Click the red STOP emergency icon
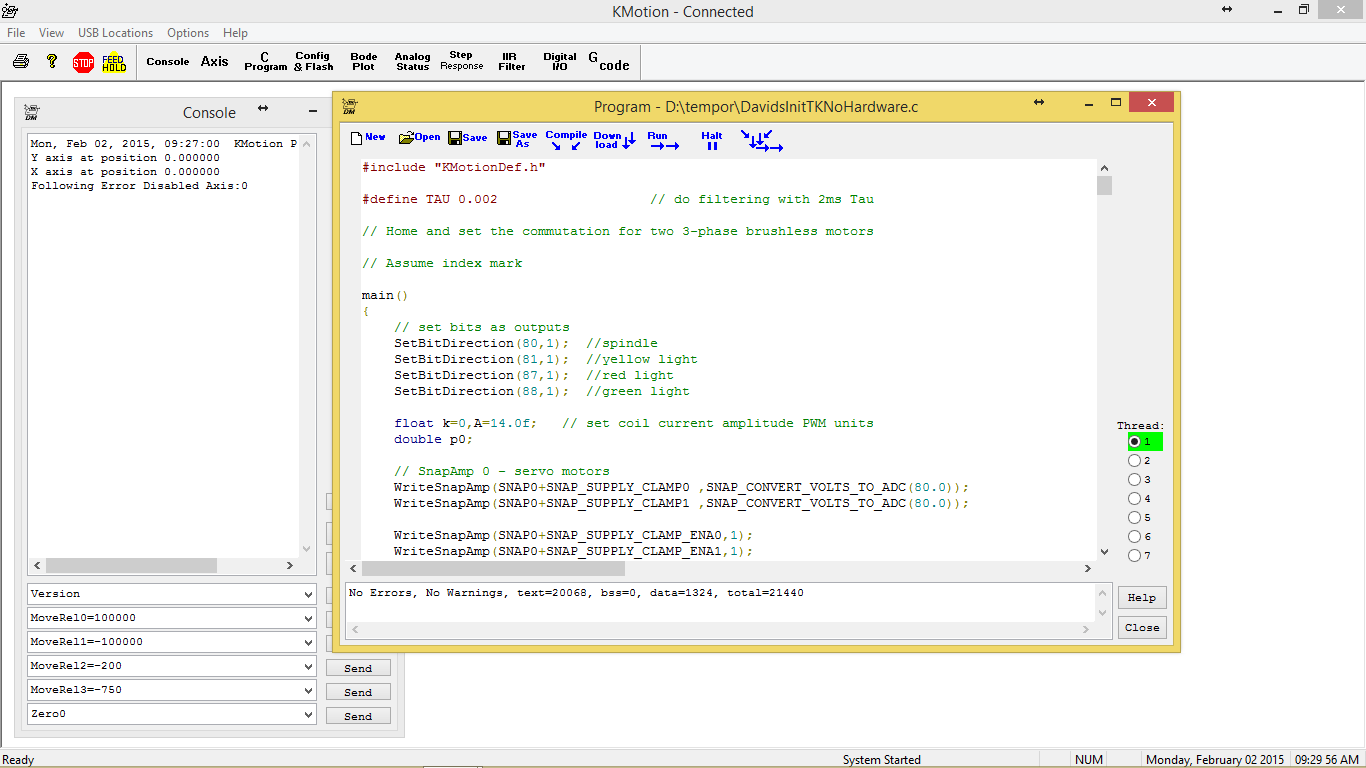 point(83,62)
